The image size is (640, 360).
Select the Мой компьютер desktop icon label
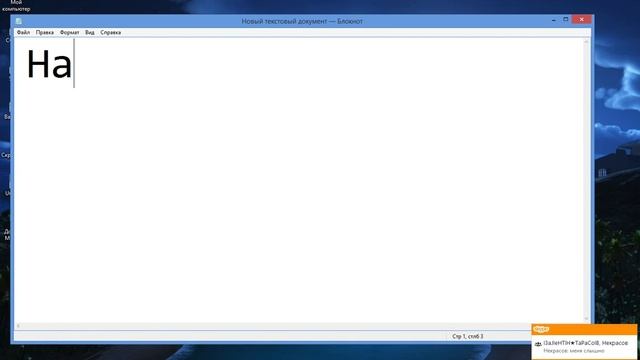pyautogui.click(x=16, y=6)
